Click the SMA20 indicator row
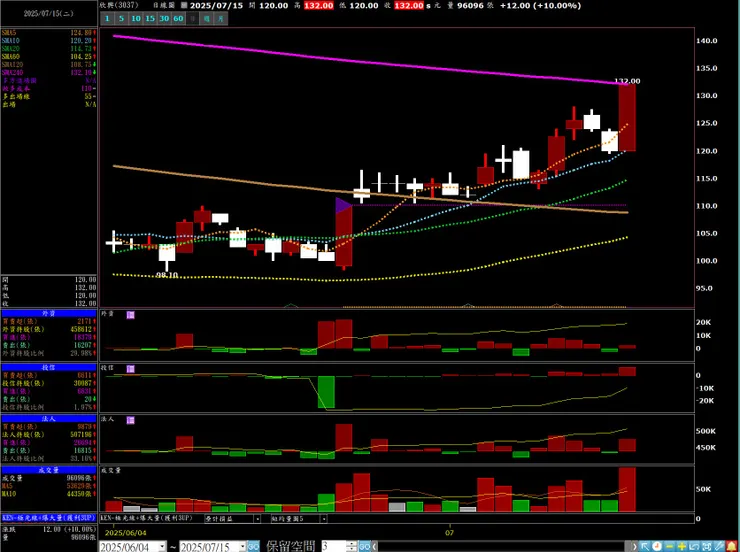 click(49, 49)
